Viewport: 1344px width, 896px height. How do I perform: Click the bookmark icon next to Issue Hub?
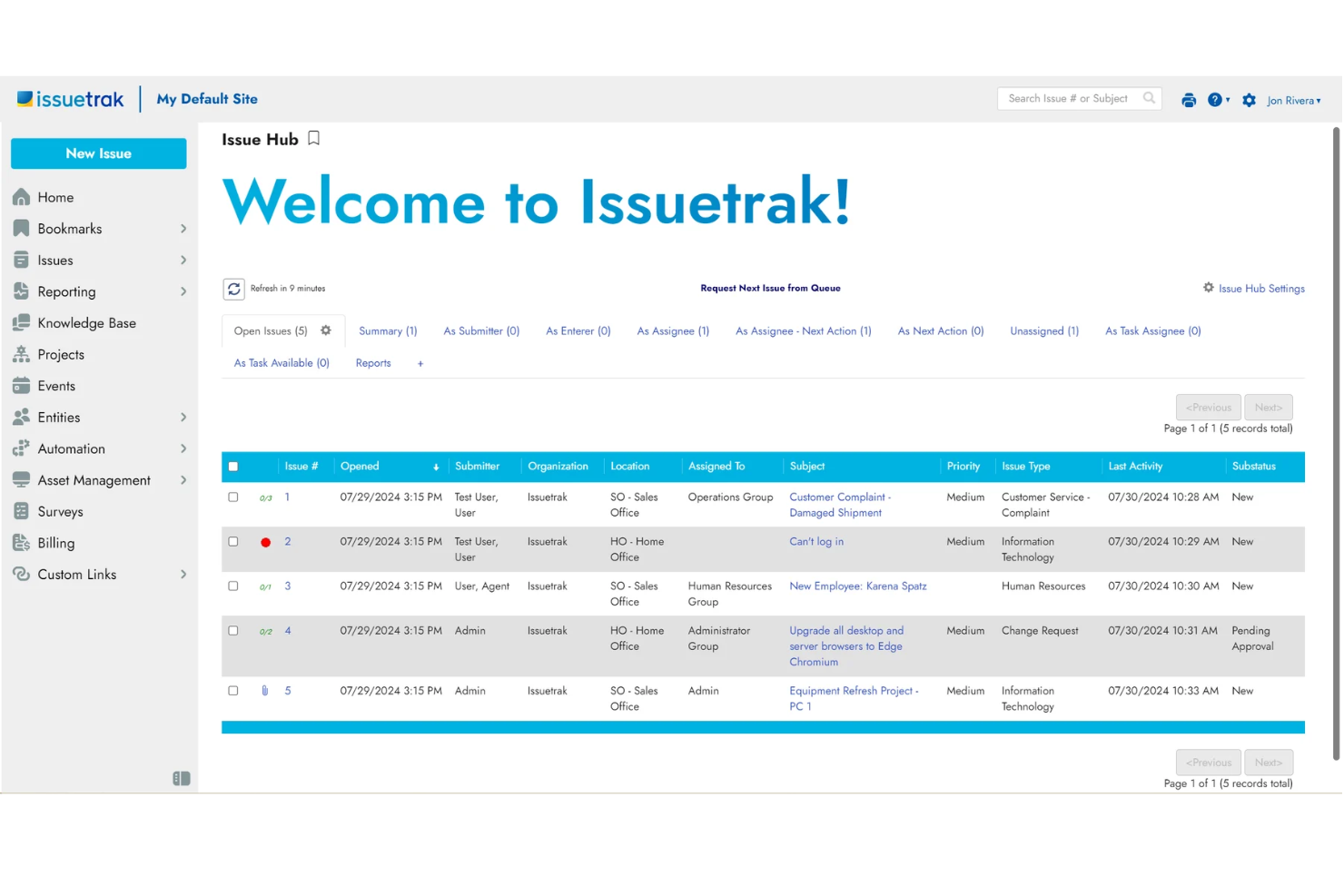[x=313, y=138]
